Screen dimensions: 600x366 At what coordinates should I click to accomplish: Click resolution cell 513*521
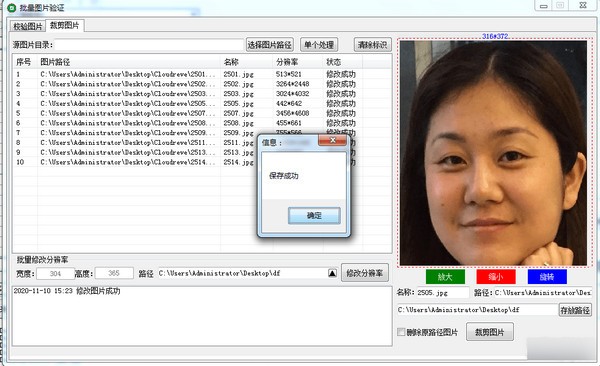click(289, 74)
